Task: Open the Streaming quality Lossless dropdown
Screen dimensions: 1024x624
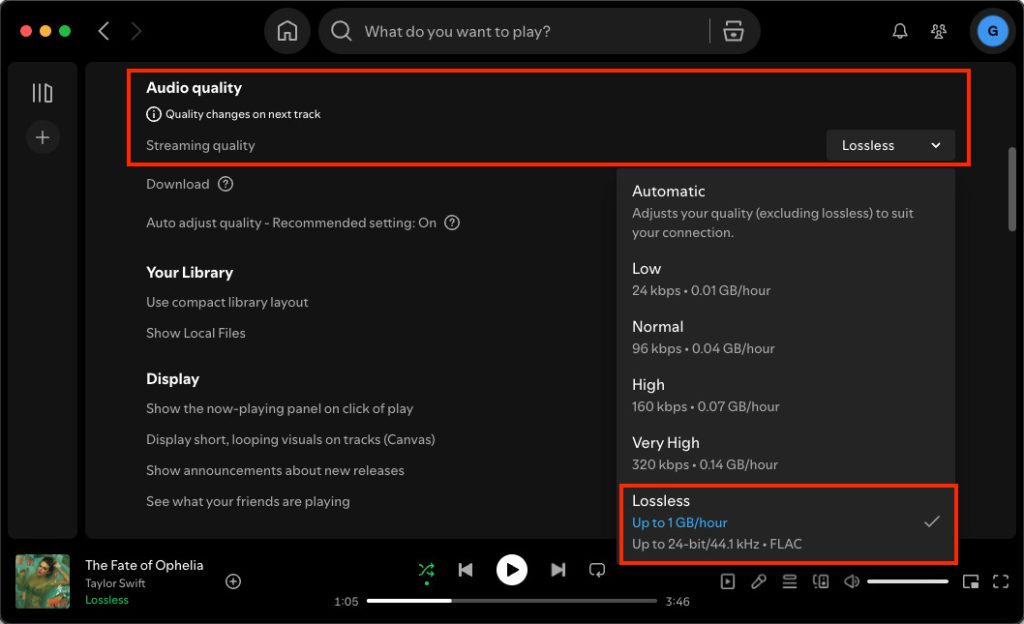Action: click(890, 145)
